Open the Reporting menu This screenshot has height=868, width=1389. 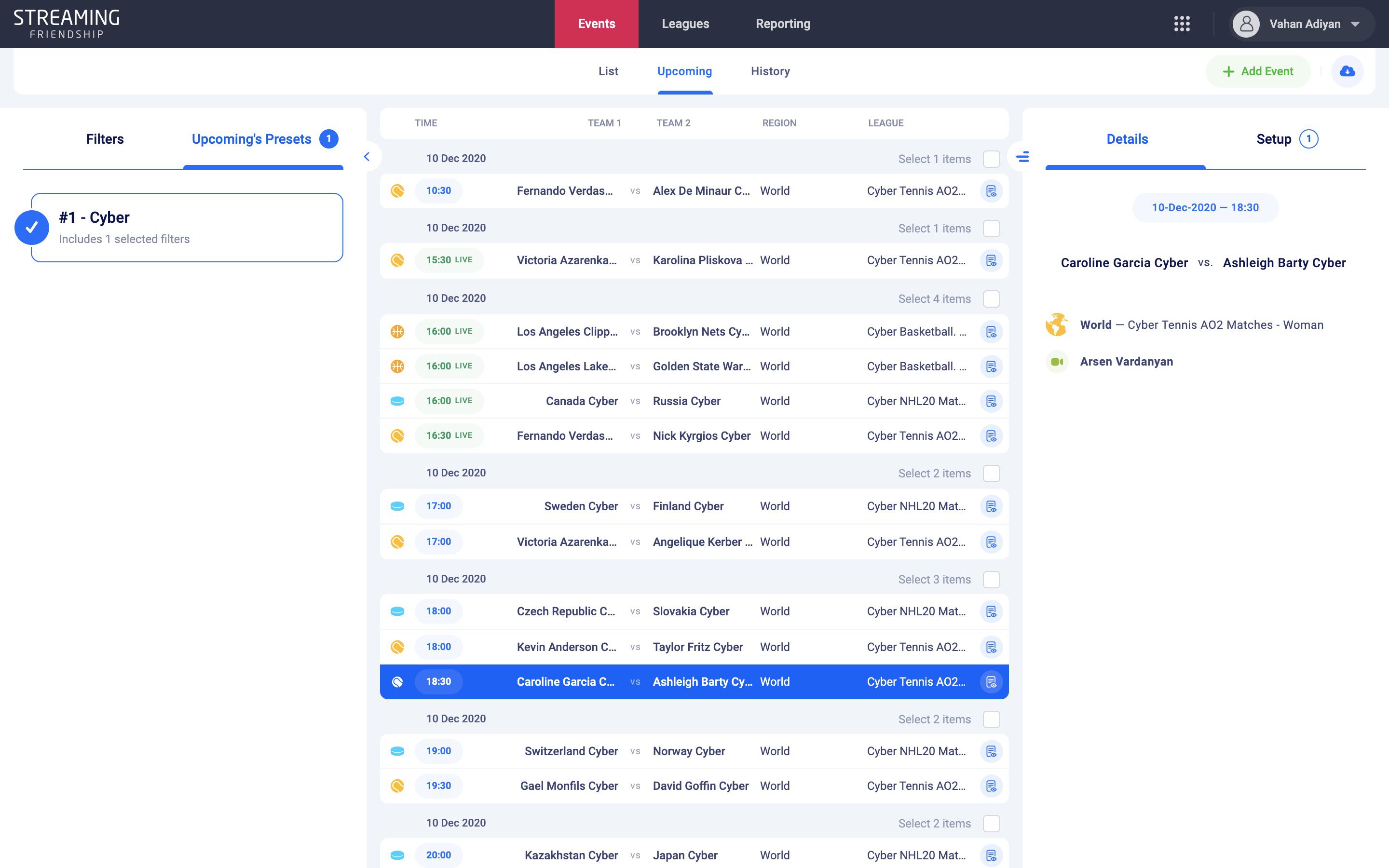point(783,24)
